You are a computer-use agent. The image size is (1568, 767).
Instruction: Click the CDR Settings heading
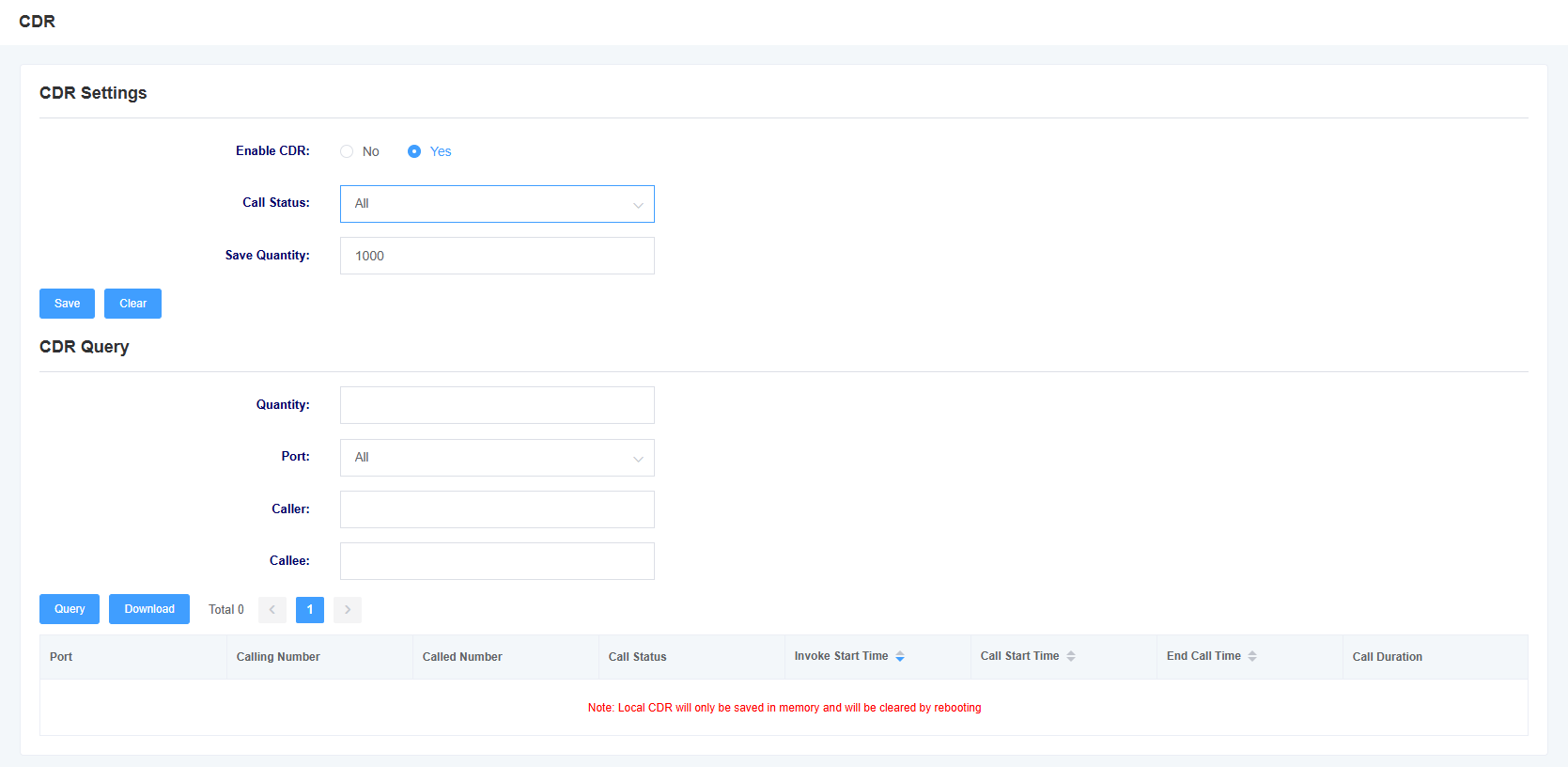click(x=93, y=93)
